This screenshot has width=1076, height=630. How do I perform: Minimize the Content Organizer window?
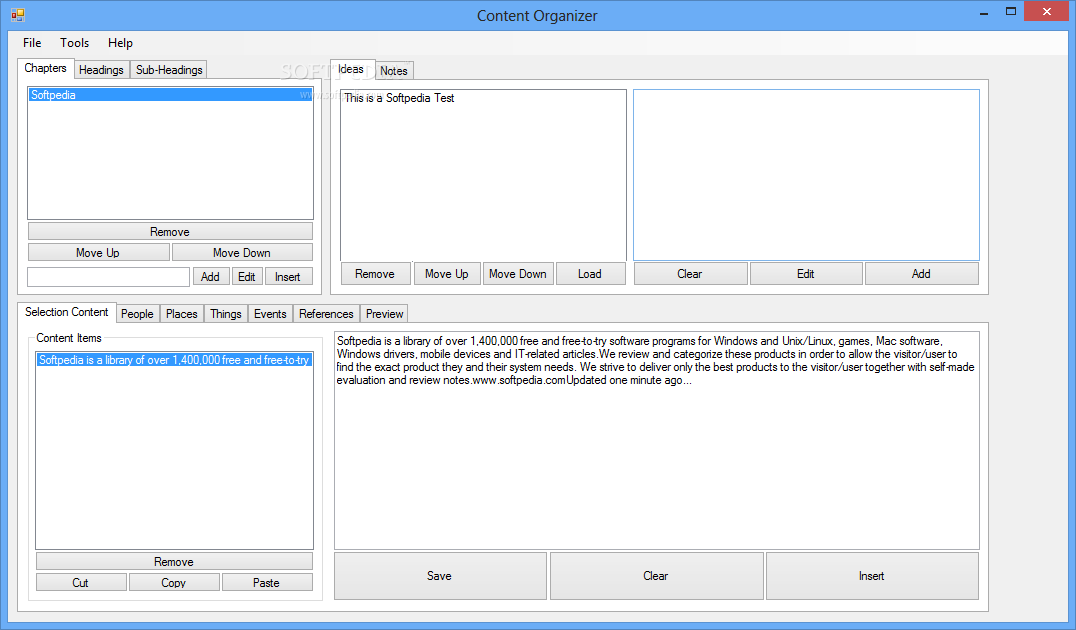[x=983, y=12]
